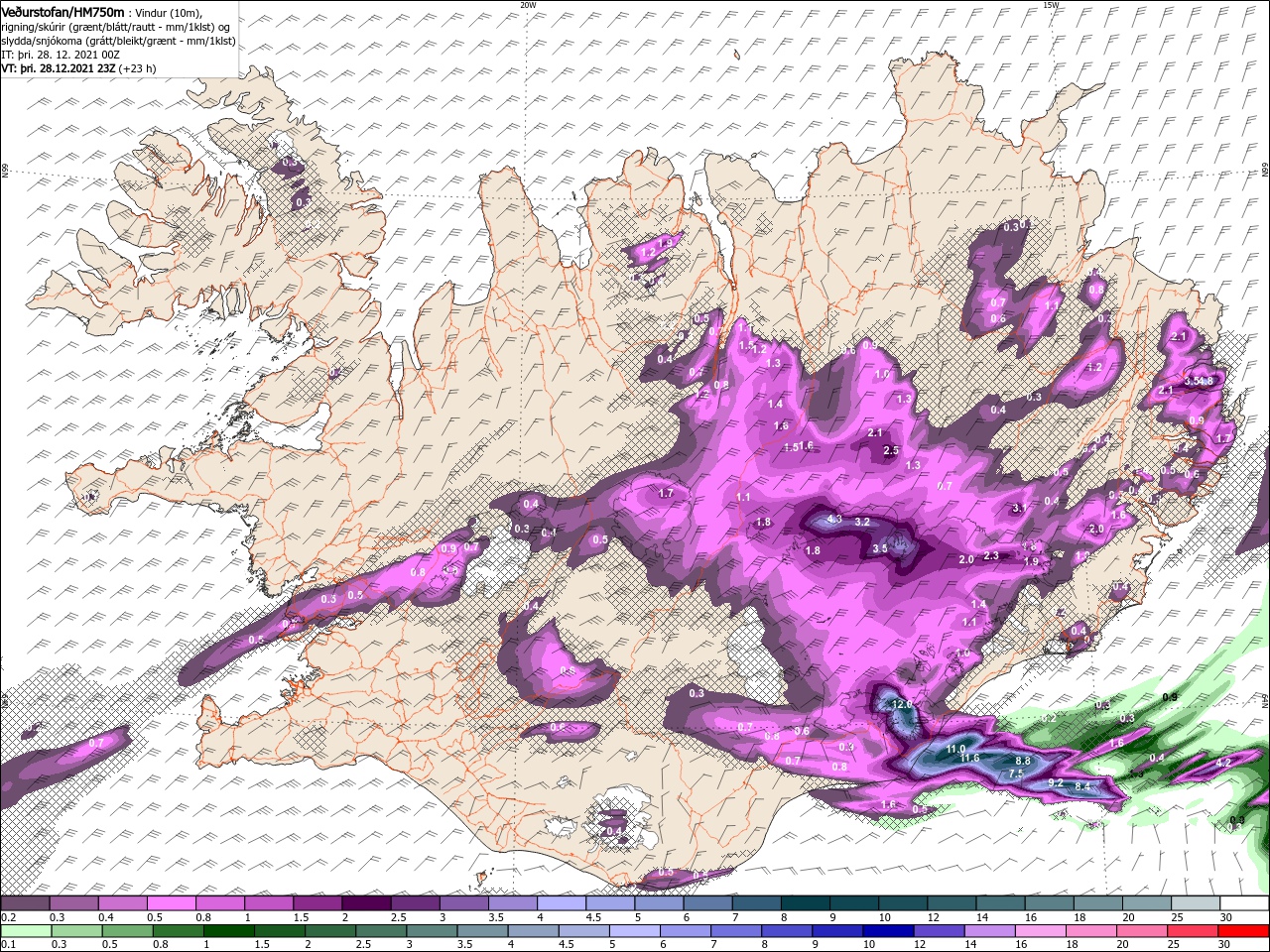The height and width of the screenshot is (952, 1270).
Task: Click the 7.5 precipitation value on the map
Action: coord(1016,773)
